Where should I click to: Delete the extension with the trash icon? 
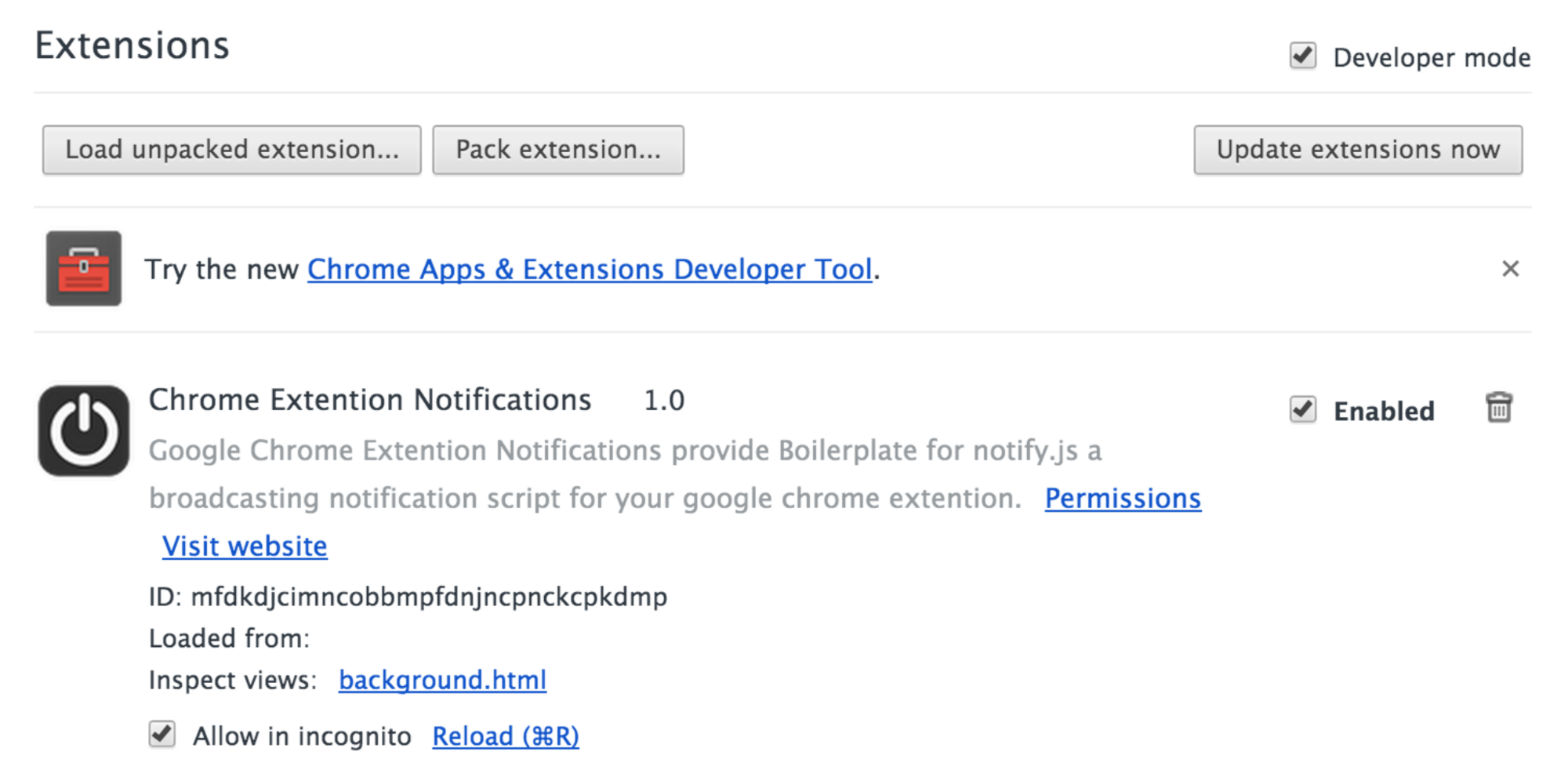coord(1498,409)
